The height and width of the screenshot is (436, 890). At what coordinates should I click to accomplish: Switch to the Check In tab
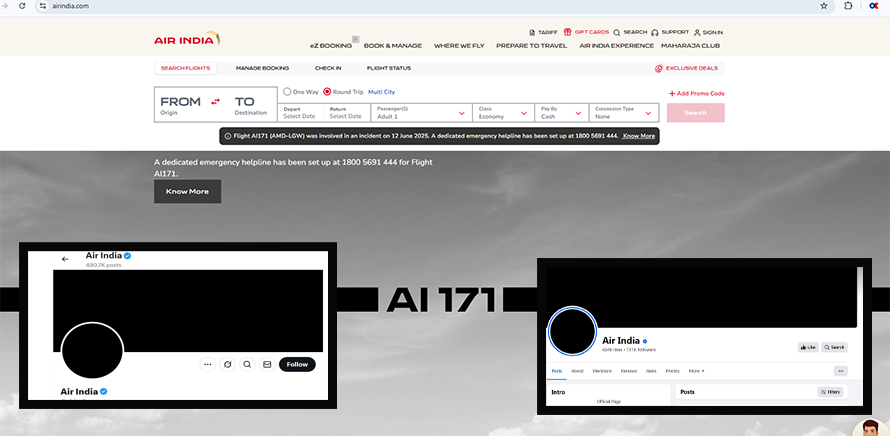328,68
